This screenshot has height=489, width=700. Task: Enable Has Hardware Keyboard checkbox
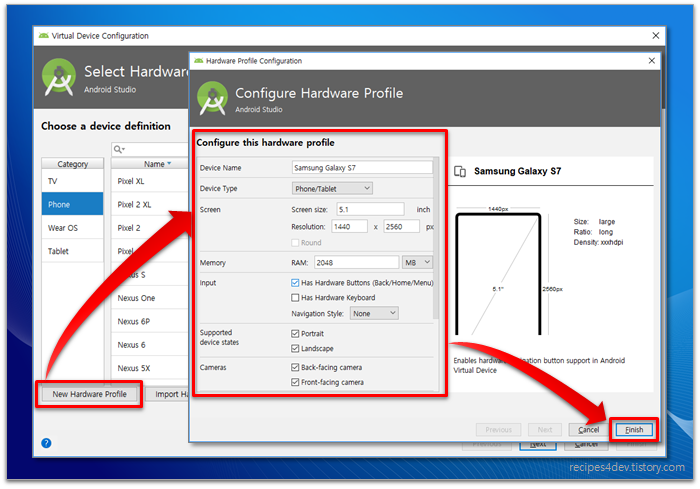[295, 297]
